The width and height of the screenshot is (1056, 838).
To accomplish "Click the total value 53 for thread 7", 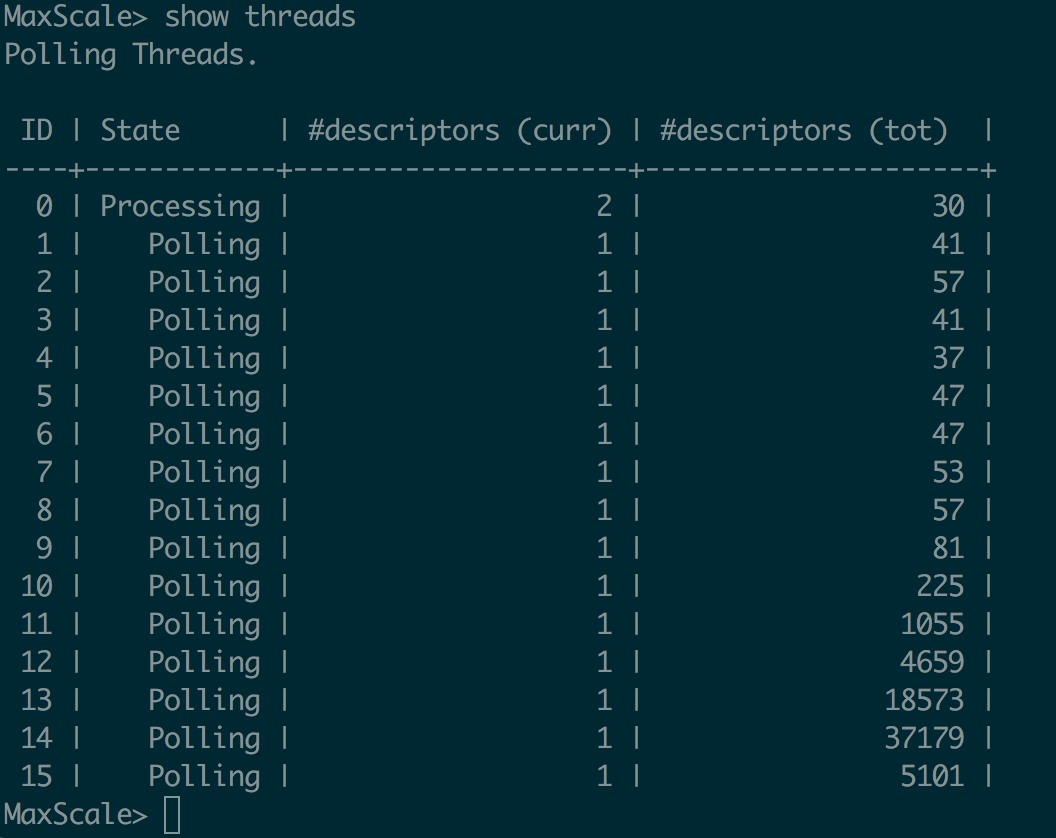I will [948, 472].
